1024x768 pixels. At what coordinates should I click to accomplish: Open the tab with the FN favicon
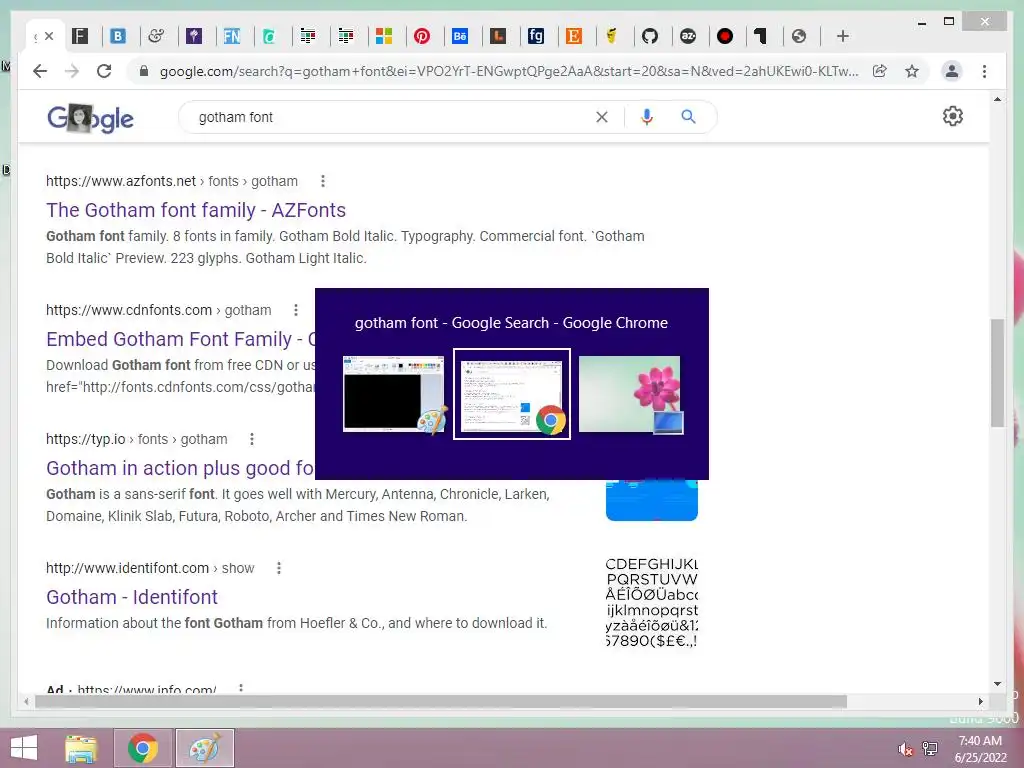[232, 36]
